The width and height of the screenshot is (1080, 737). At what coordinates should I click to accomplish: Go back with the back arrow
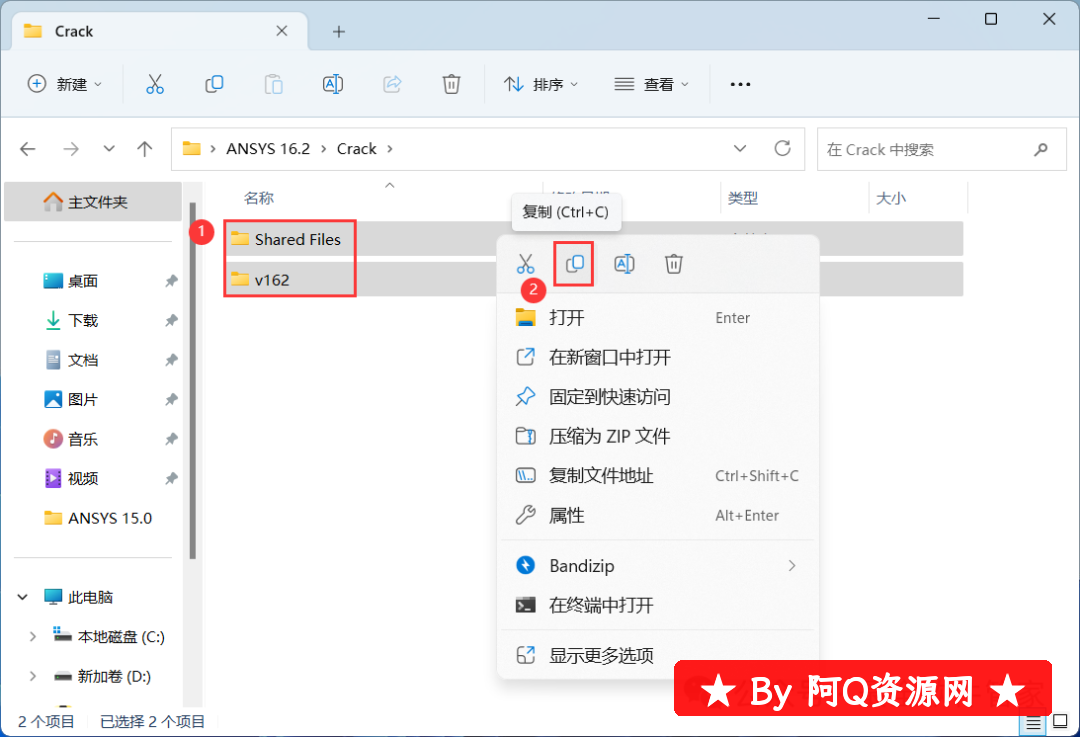tap(28, 149)
